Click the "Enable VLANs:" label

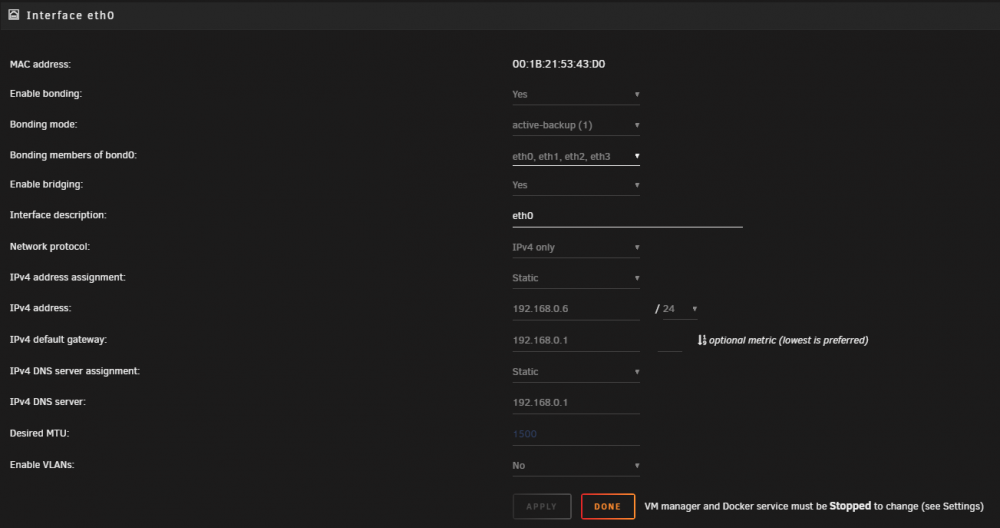click(x=42, y=464)
